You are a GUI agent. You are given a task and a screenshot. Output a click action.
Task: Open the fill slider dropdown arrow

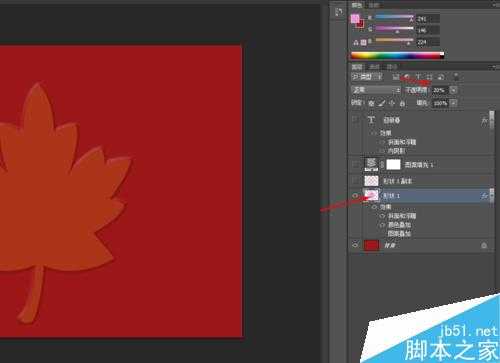click(x=453, y=103)
